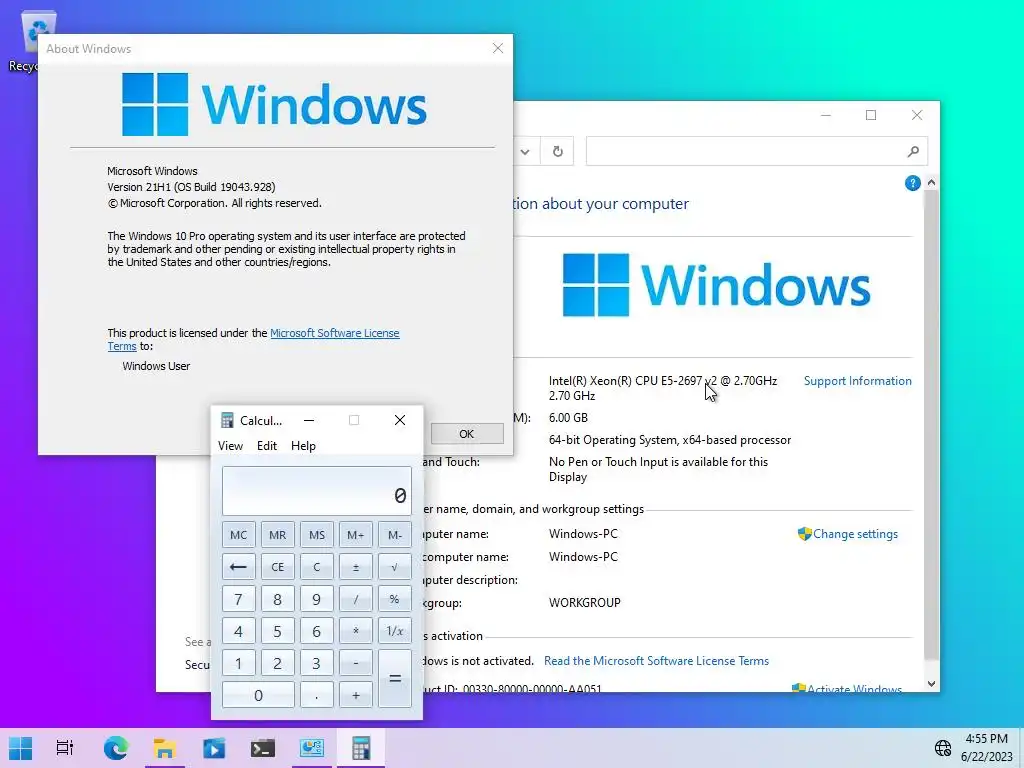Click the decimal point key
This screenshot has width=1024, height=768.
click(317, 695)
